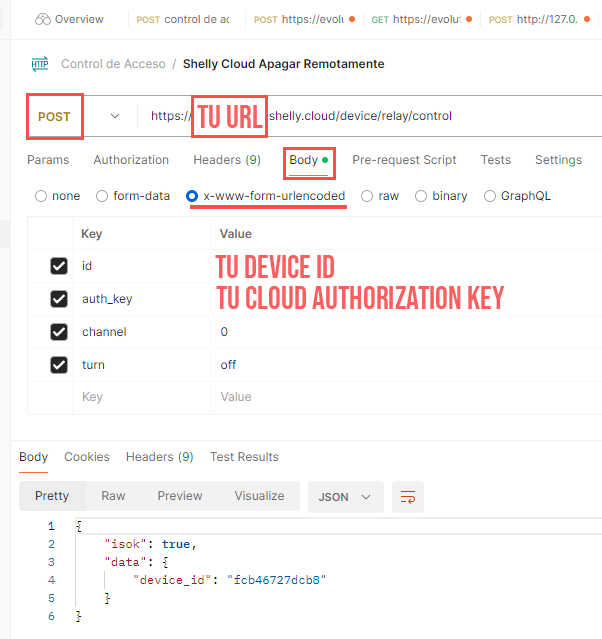Viewport: 602px width, 639px height.
Task: Click the request URL input field
Action: coord(400,116)
